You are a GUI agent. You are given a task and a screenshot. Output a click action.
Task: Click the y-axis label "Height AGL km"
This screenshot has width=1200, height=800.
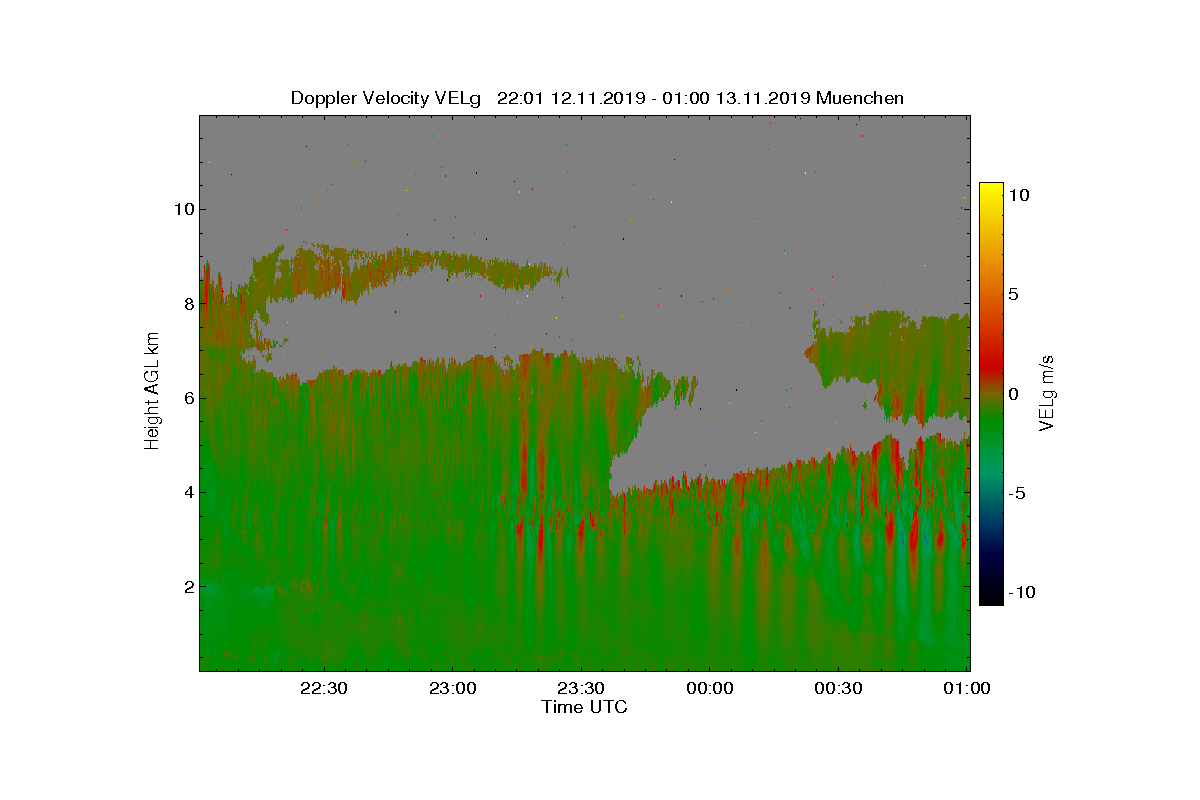(152, 392)
